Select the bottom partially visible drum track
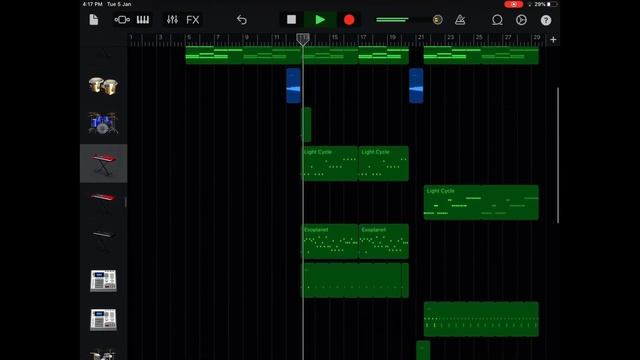This screenshot has height=360, width=640. tap(103, 354)
